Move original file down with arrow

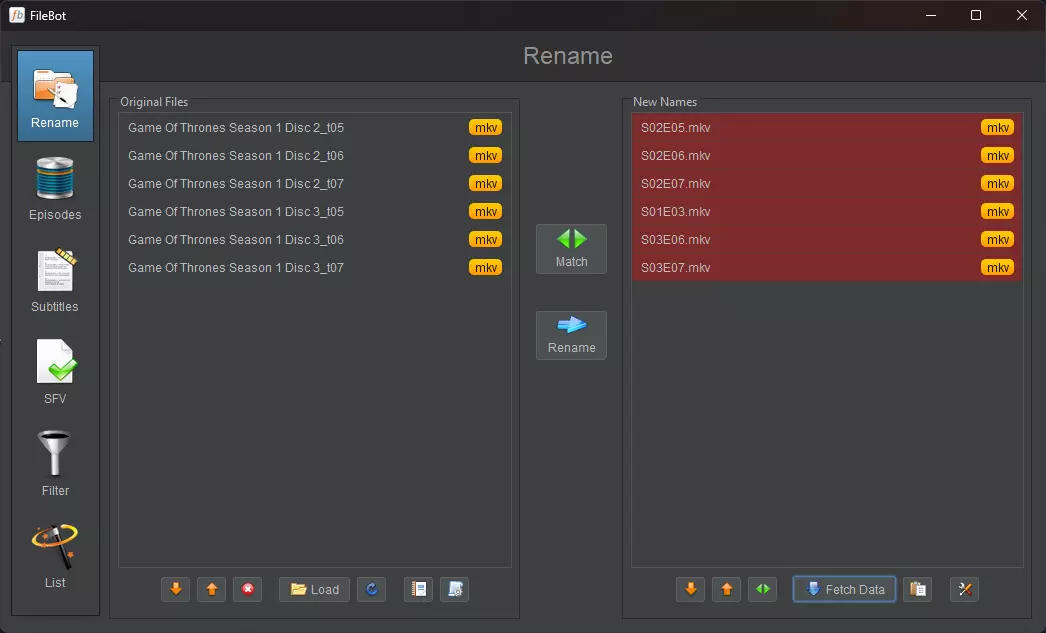(175, 590)
